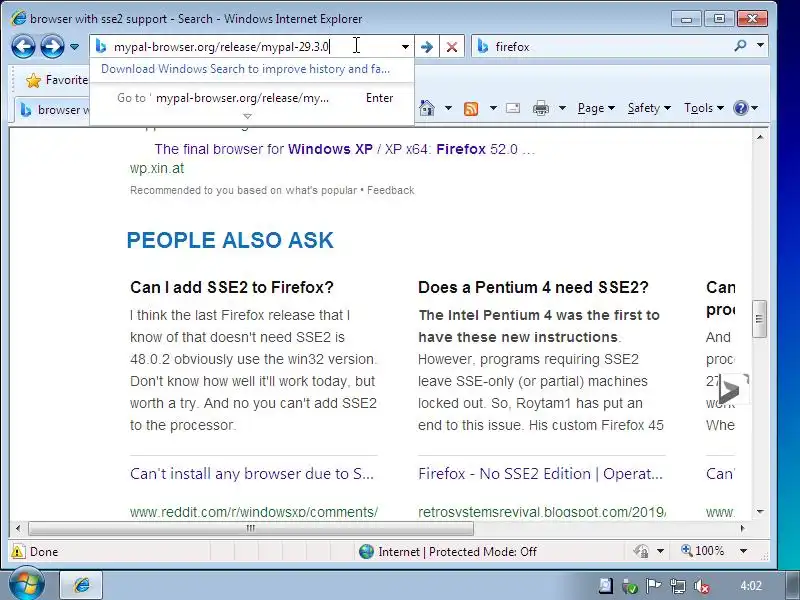Open Home button dropdown arrow

(448, 108)
